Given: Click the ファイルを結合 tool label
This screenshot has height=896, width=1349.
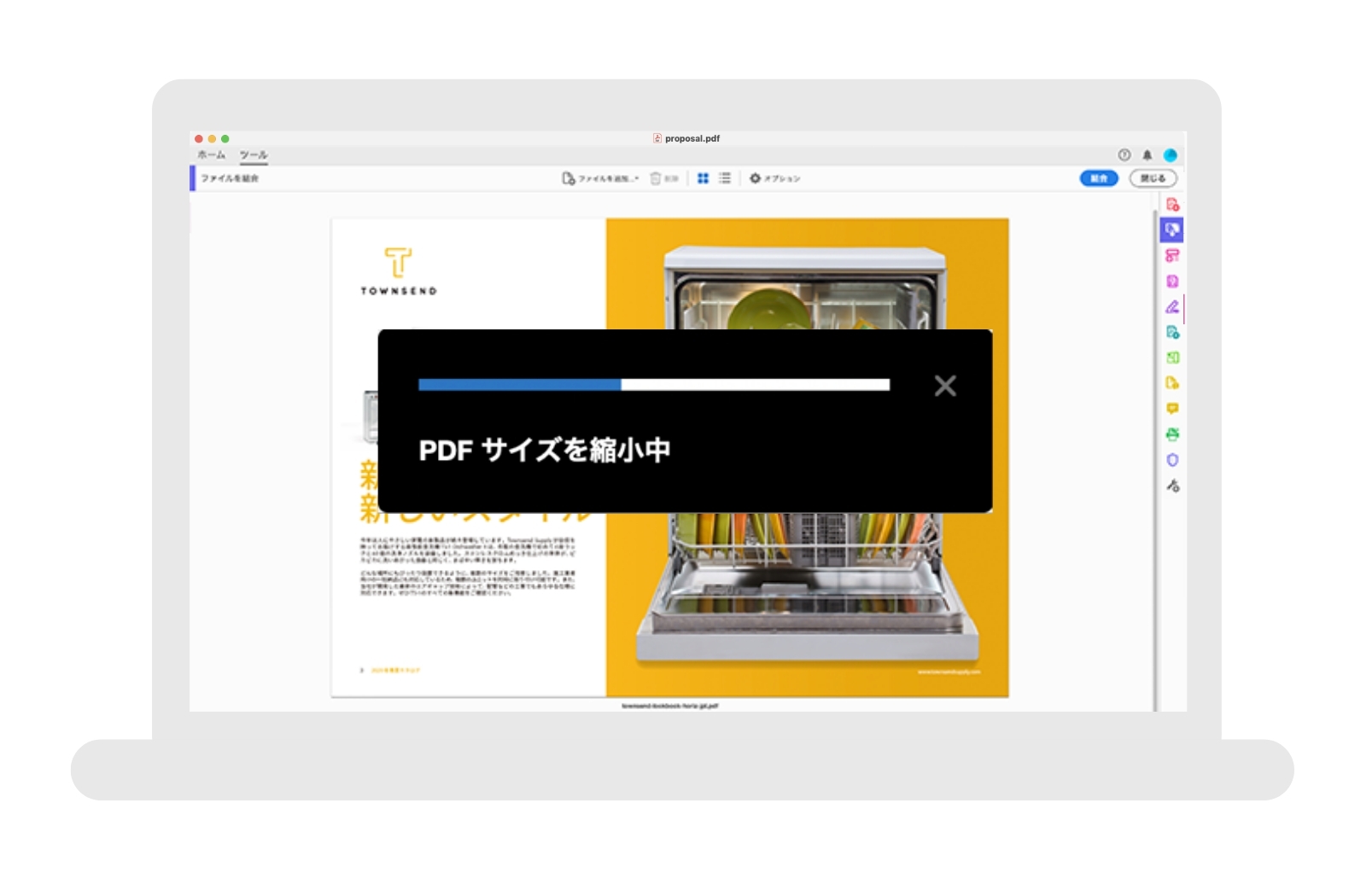Looking at the screenshot, I should [x=230, y=178].
